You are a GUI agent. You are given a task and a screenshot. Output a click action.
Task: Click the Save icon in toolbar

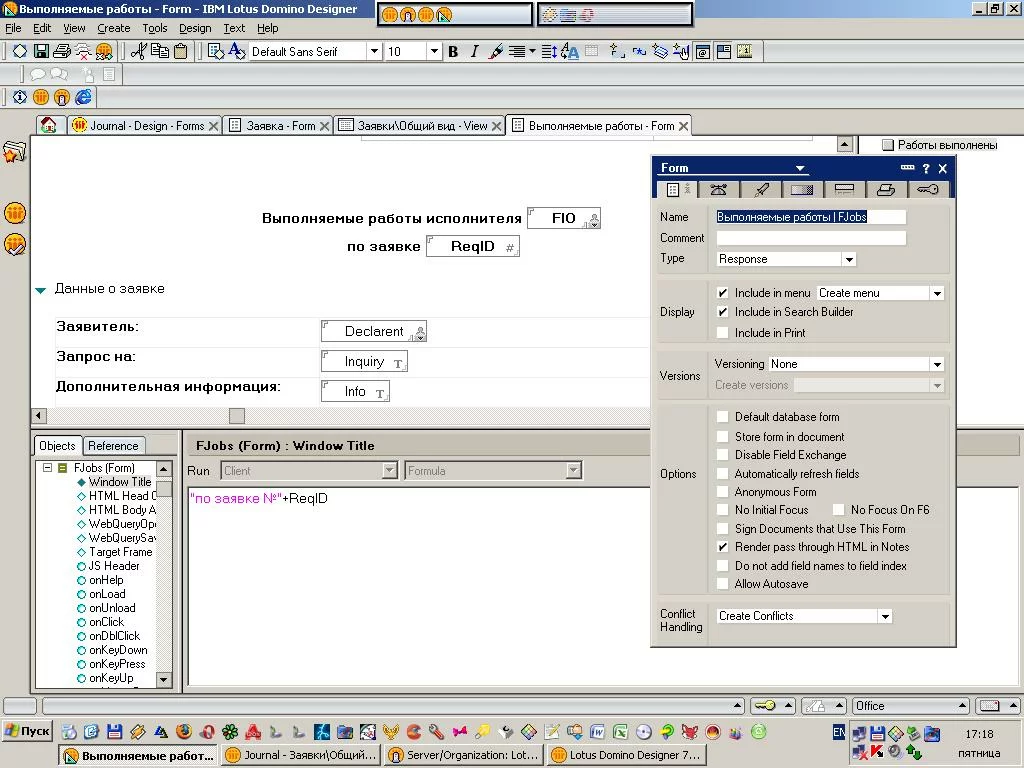41,51
